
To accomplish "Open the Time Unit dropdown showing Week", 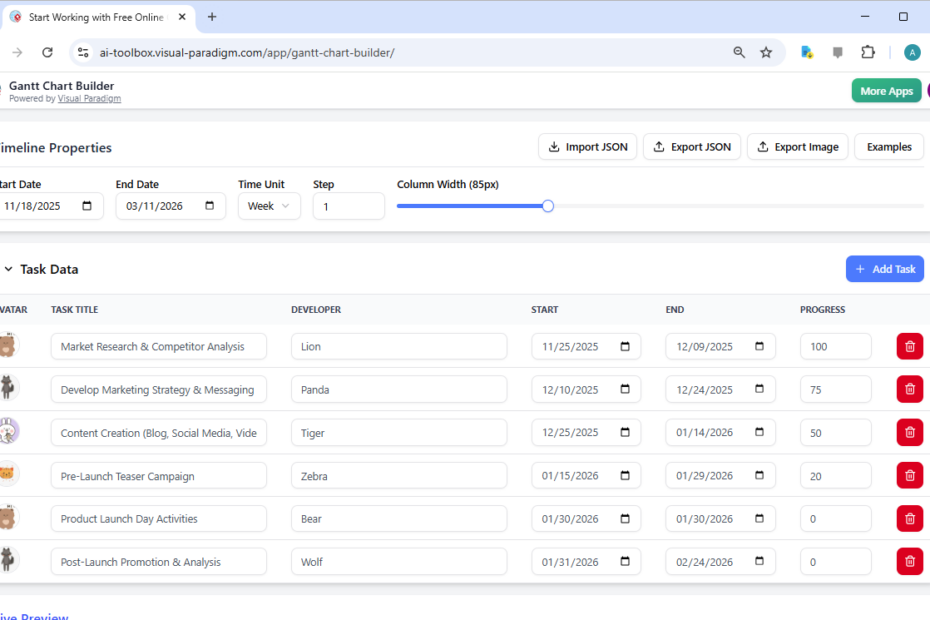I will [x=269, y=205].
